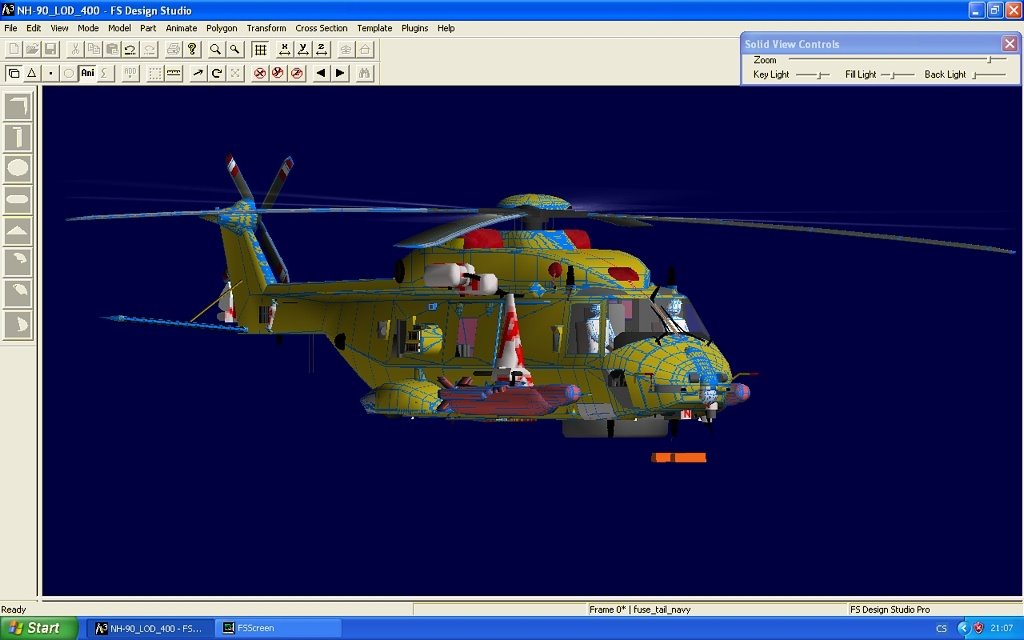The width and height of the screenshot is (1024, 640).
Task: Click the X axis constraint icon
Action: (x=285, y=49)
